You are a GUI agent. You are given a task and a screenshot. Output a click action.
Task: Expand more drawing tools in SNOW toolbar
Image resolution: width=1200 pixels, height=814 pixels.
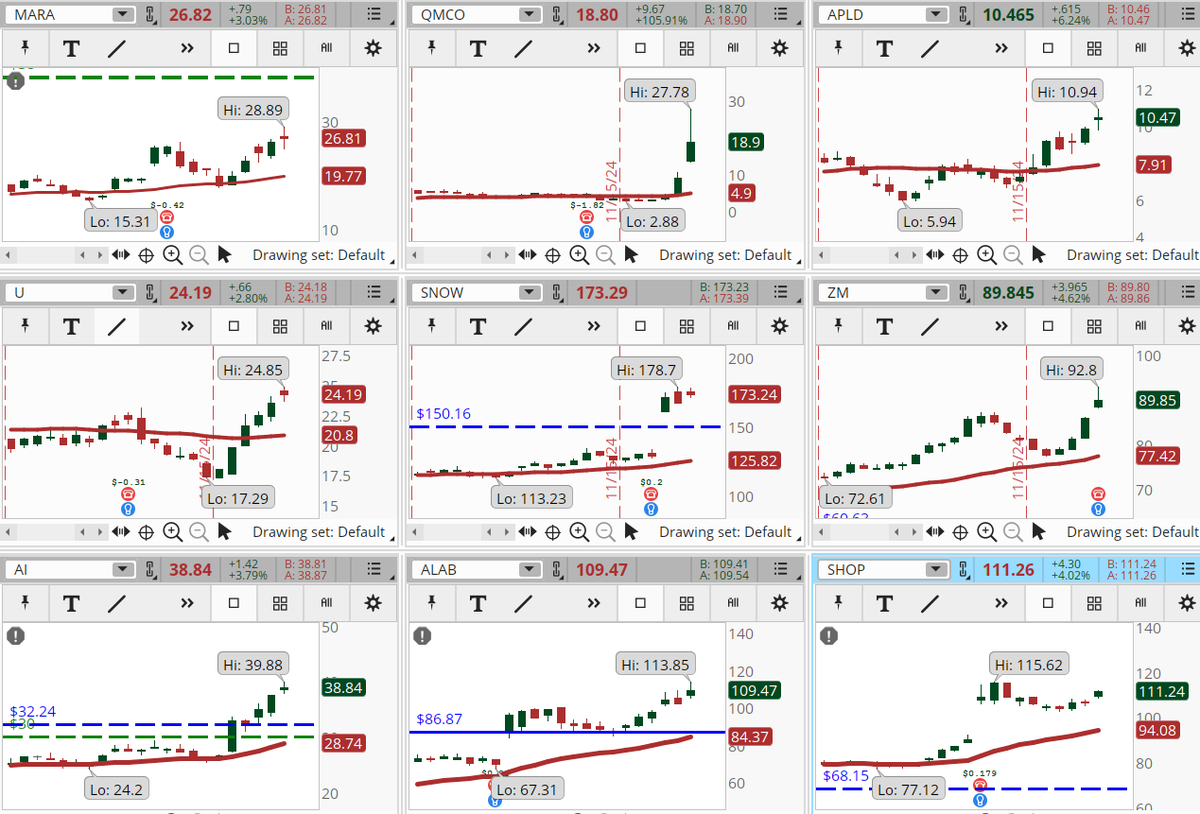593,326
